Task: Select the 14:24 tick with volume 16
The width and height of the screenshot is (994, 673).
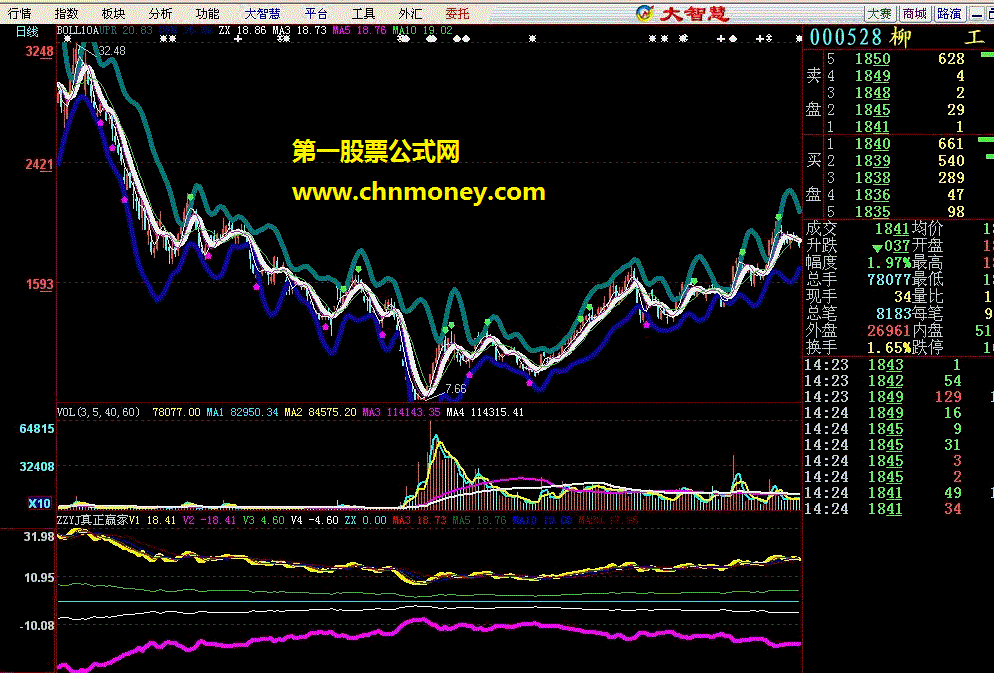Action: [x=885, y=413]
